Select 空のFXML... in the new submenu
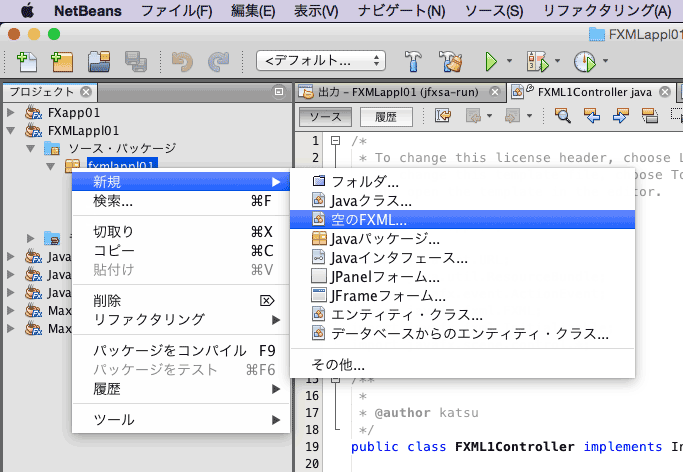 (x=463, y=219)
